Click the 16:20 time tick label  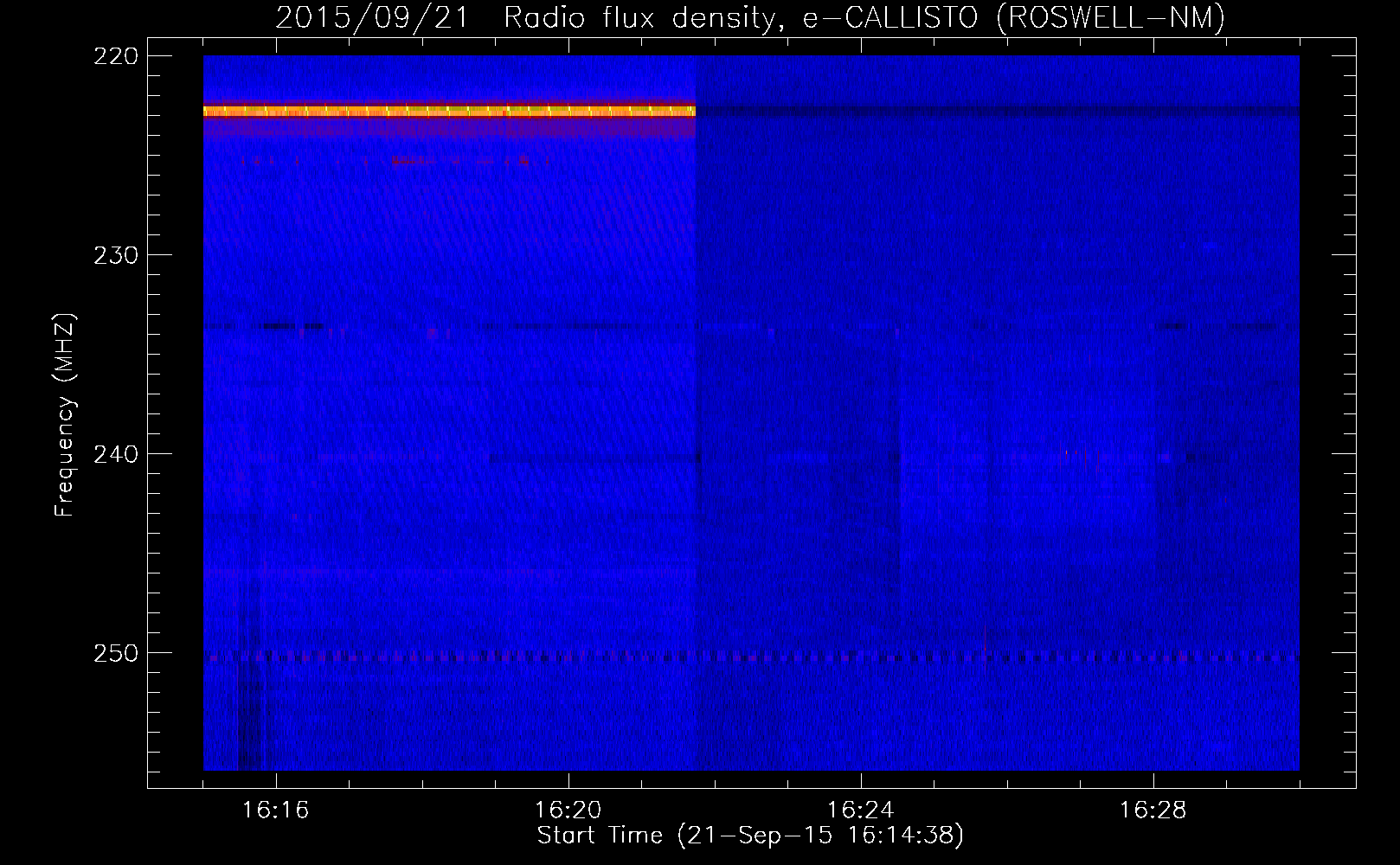tap(568, 810)
